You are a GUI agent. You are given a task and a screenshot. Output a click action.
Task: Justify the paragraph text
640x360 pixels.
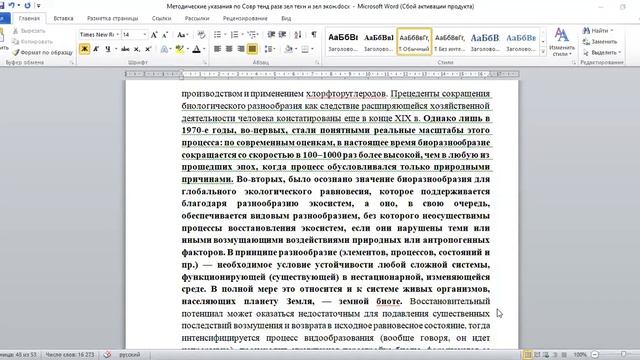(252, 49)
